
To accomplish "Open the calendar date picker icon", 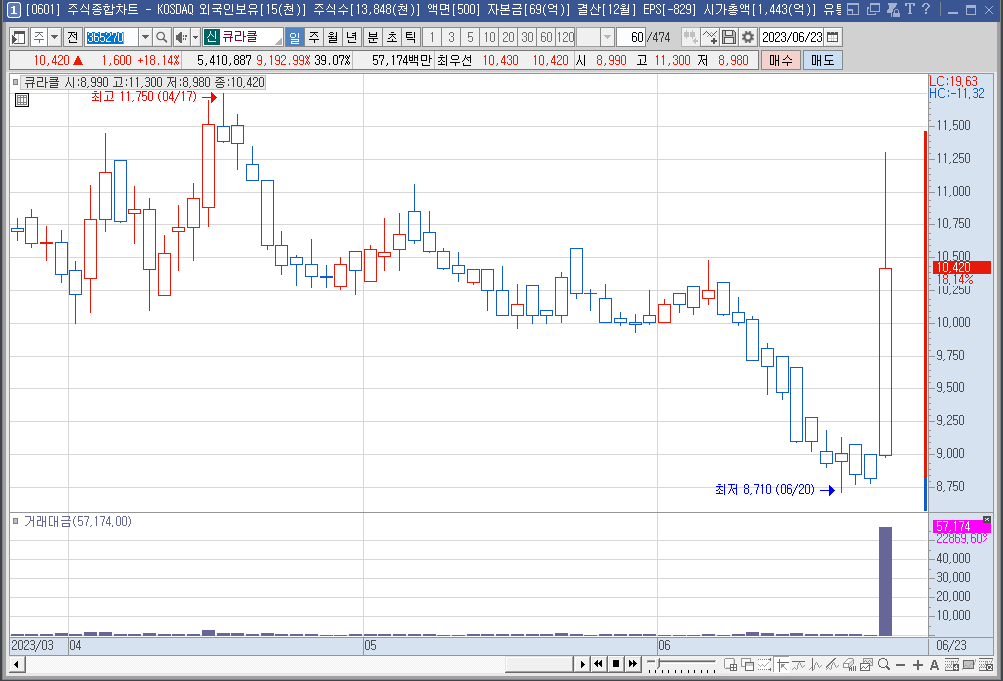I will click(832, 37).
